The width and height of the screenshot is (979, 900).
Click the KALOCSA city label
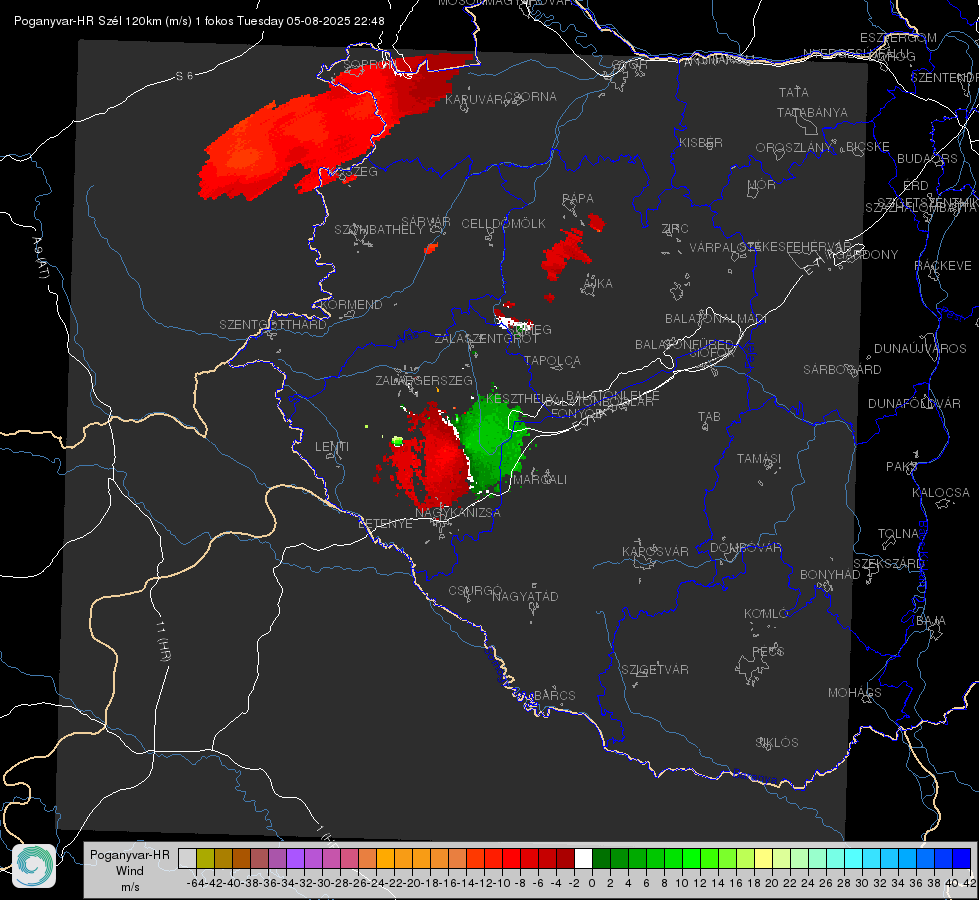[941, 492]
